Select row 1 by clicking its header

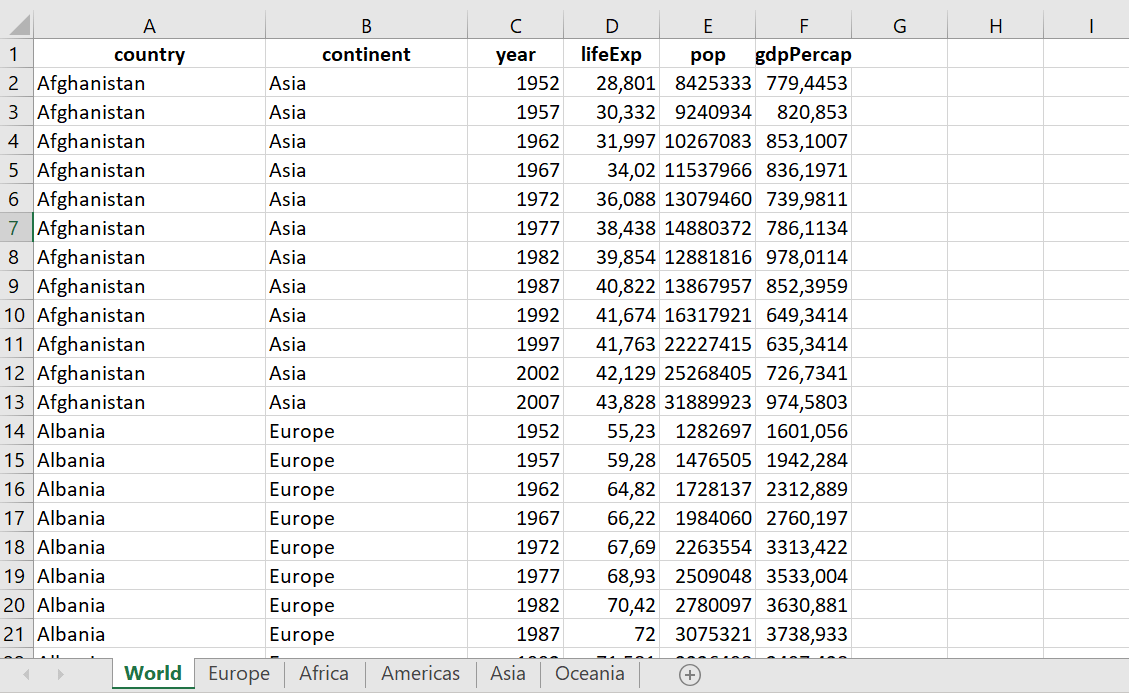pos(18,54)
